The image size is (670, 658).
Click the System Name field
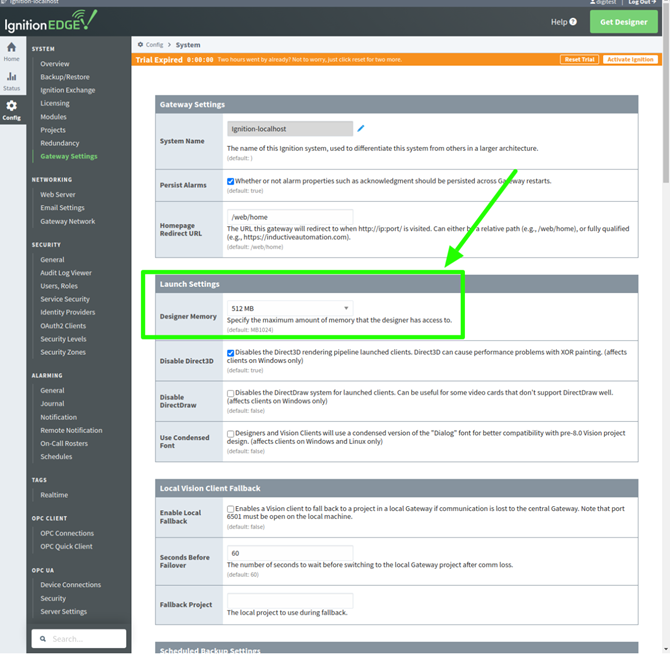click(x=290, y=129)
